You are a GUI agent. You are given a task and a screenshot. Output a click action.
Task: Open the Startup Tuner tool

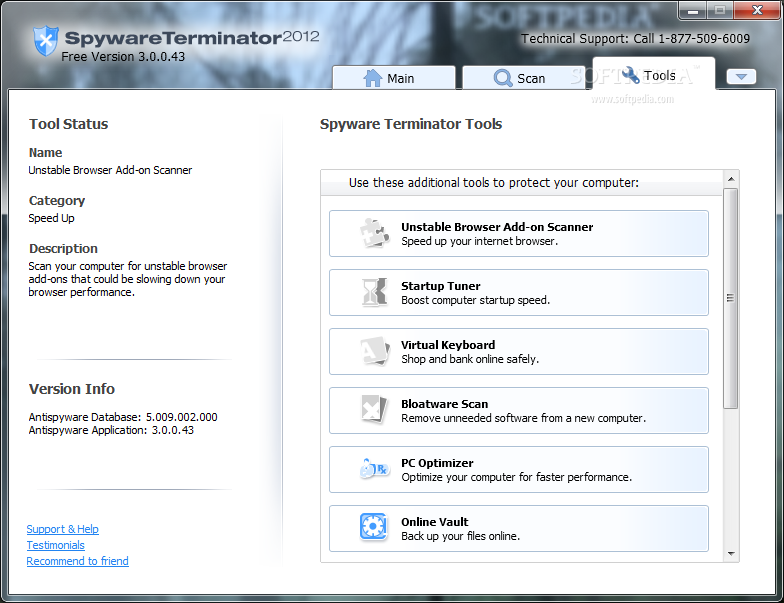point(518,292)
